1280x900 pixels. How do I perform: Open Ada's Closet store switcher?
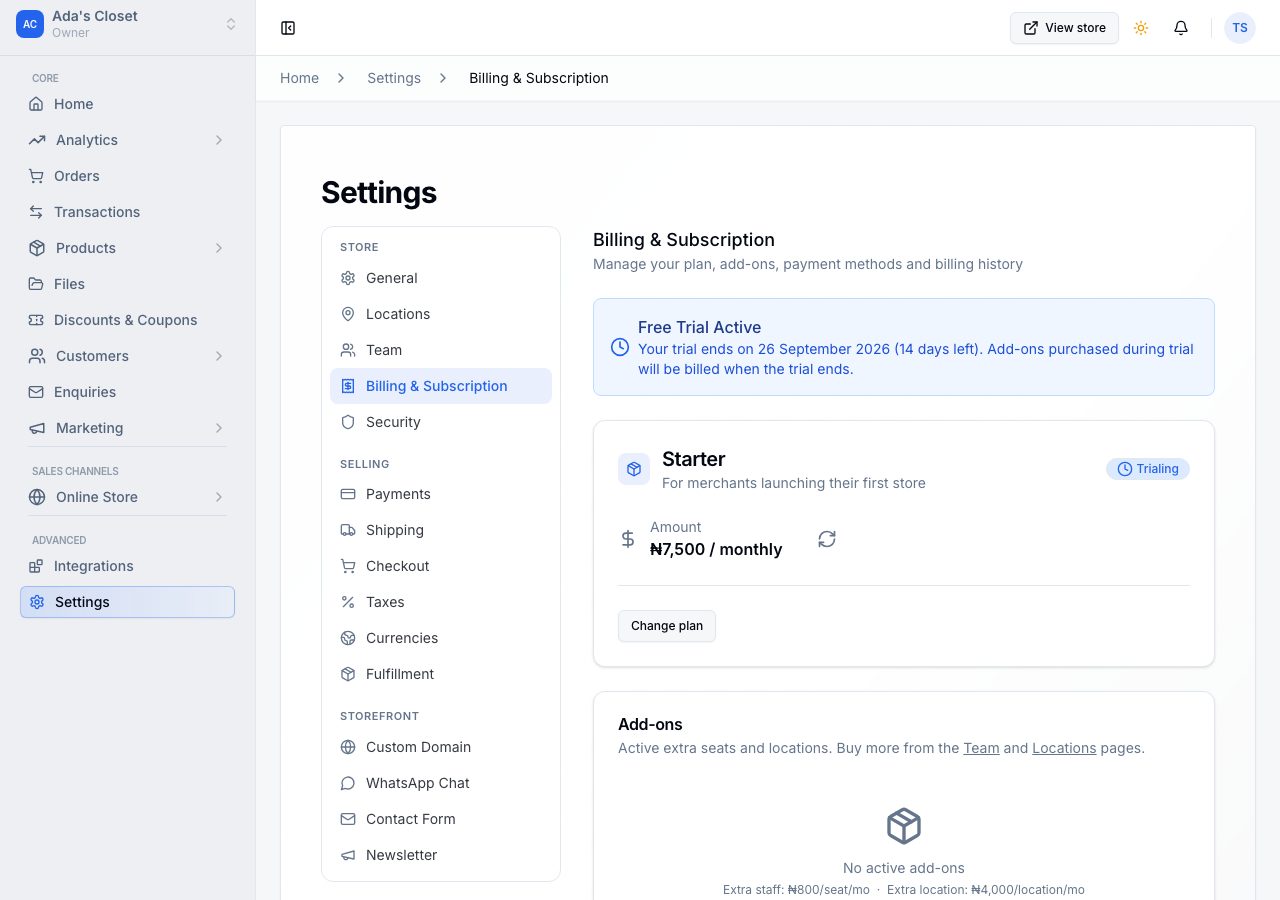click(127, 24)
